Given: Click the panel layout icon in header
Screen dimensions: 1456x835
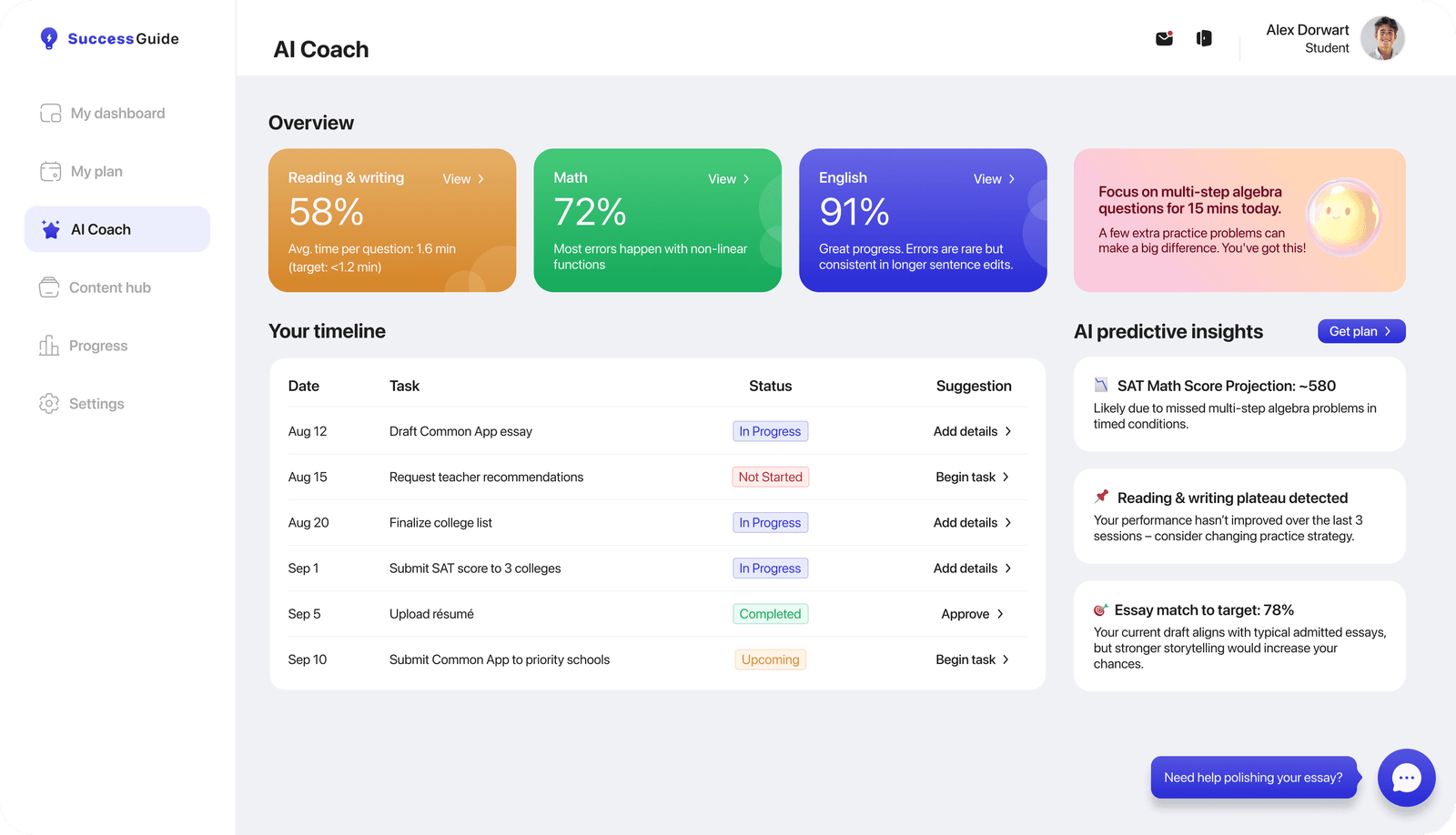Looking at the screenshot, I should 1204,38.
